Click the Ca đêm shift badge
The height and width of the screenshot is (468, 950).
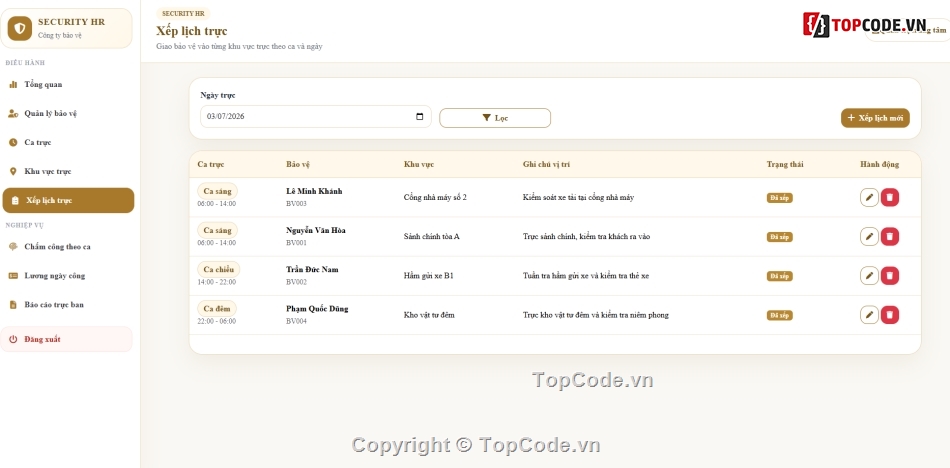coord(217,309)
